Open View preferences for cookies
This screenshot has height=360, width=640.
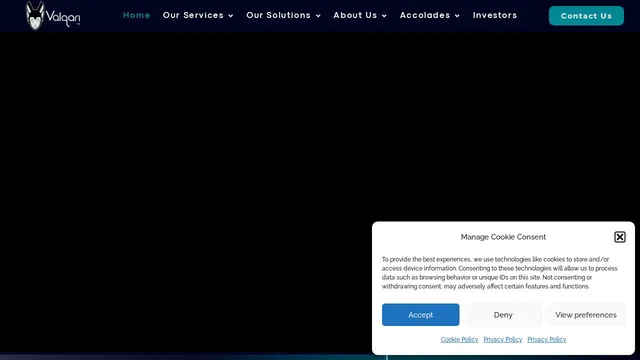click(586, 315)
